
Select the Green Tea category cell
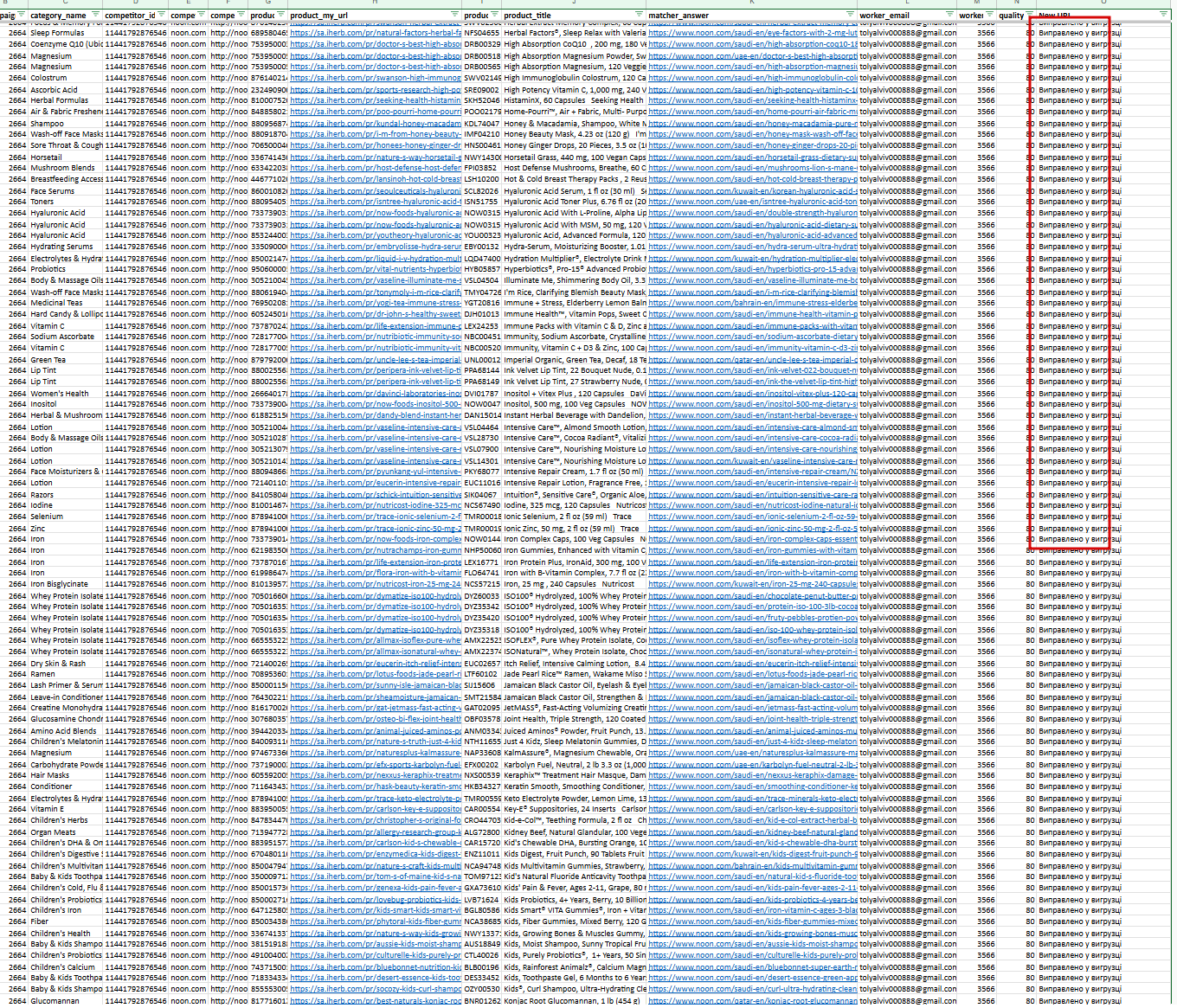[x=66, y=360]
